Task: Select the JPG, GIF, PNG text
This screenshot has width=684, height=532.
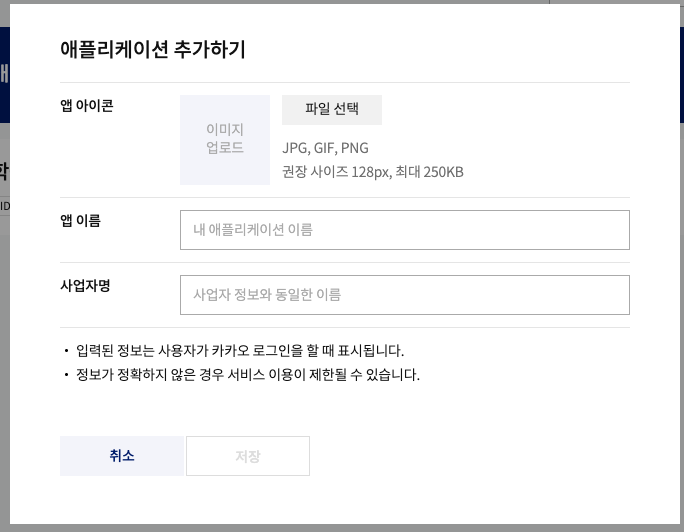Action: [325, 148]
